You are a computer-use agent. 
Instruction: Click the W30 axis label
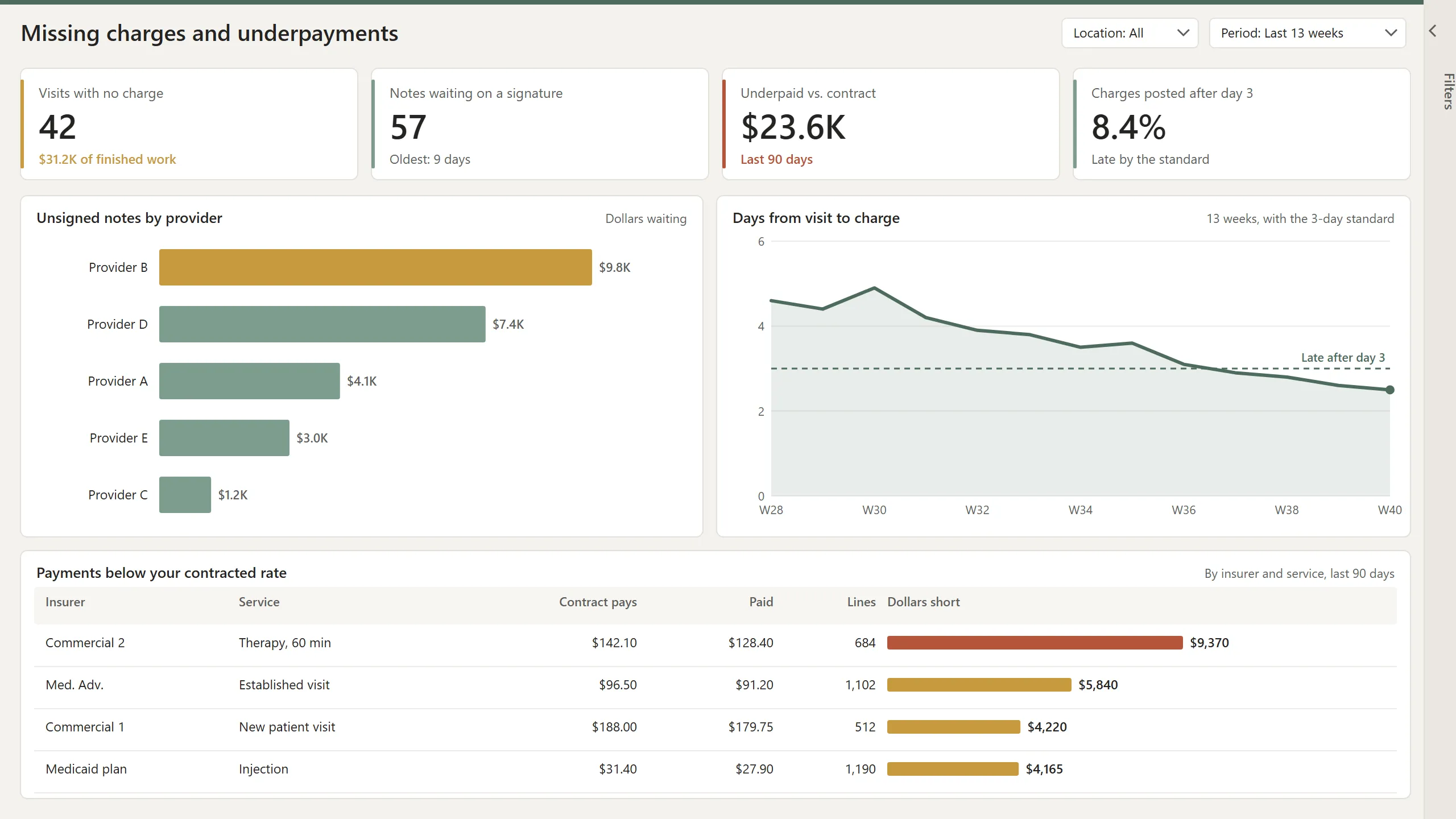coord(874,510)
